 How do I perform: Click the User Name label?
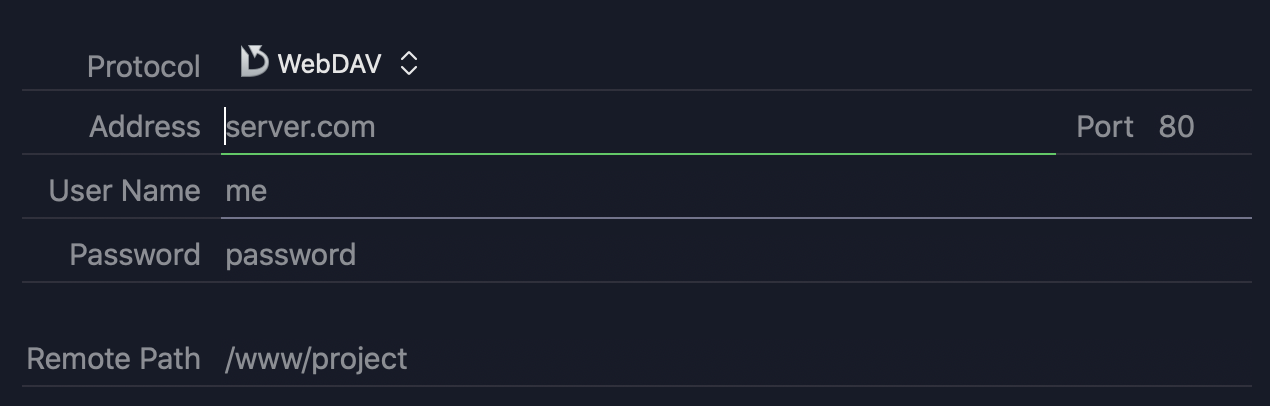click(x=125, y=191)
